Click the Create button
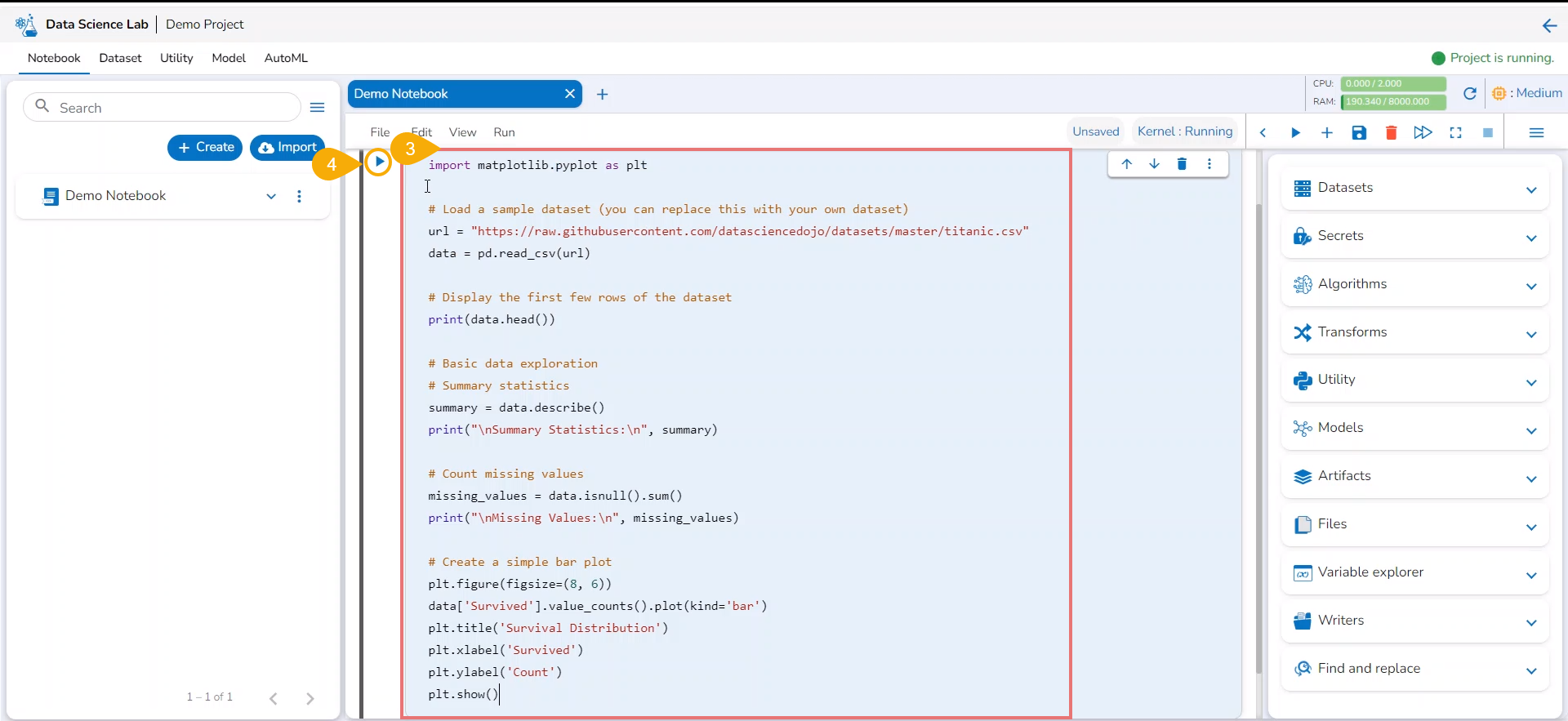The height and width of the screenshot is (721, 1568). pos(205,148)
